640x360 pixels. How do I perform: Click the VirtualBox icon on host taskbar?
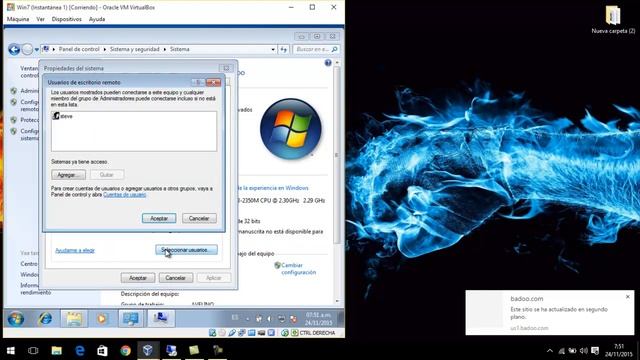(148, 350)
